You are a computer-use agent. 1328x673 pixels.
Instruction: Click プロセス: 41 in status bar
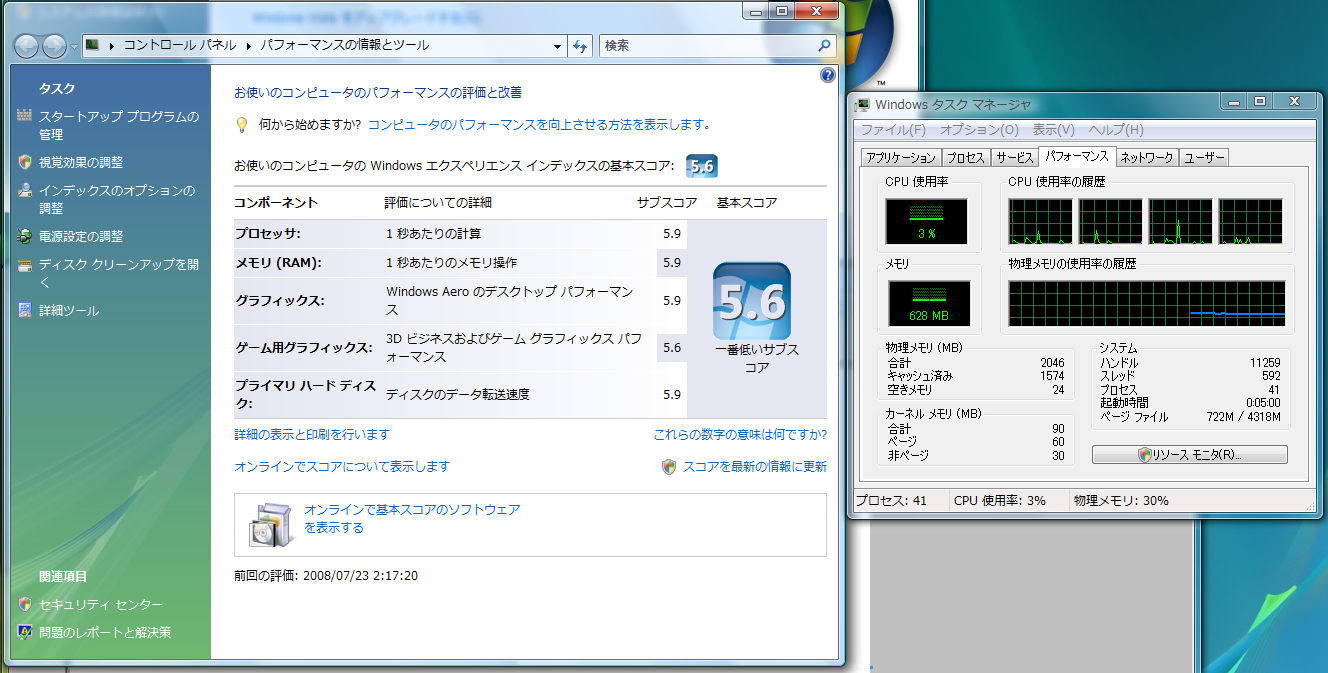coord(892,501)
